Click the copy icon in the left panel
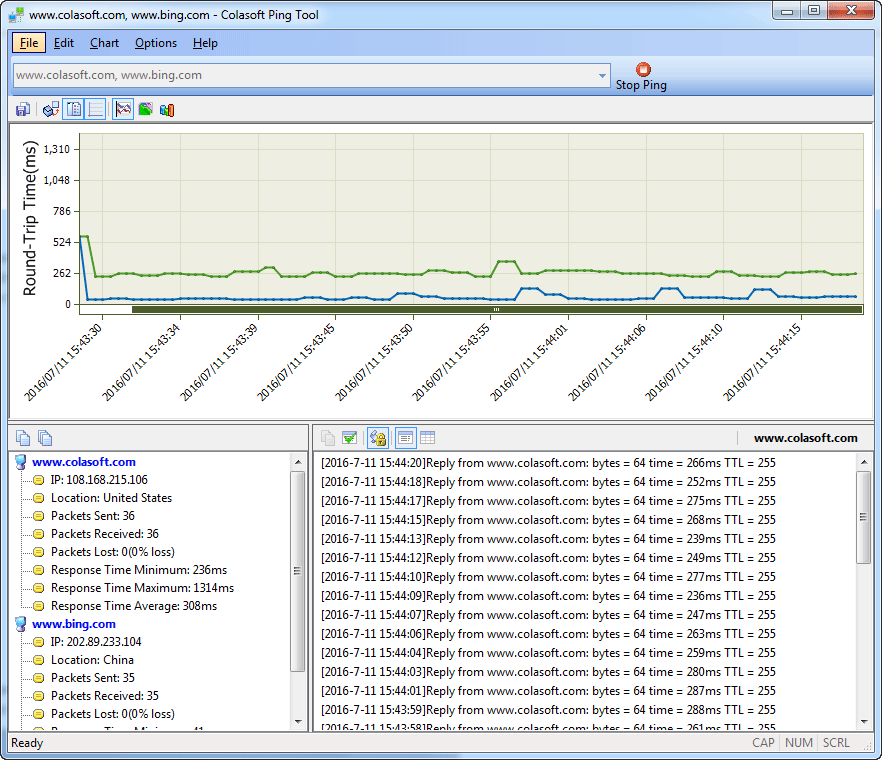Image resolution: width=882 pixels, height=760 pixels. [x=23, y=437]
